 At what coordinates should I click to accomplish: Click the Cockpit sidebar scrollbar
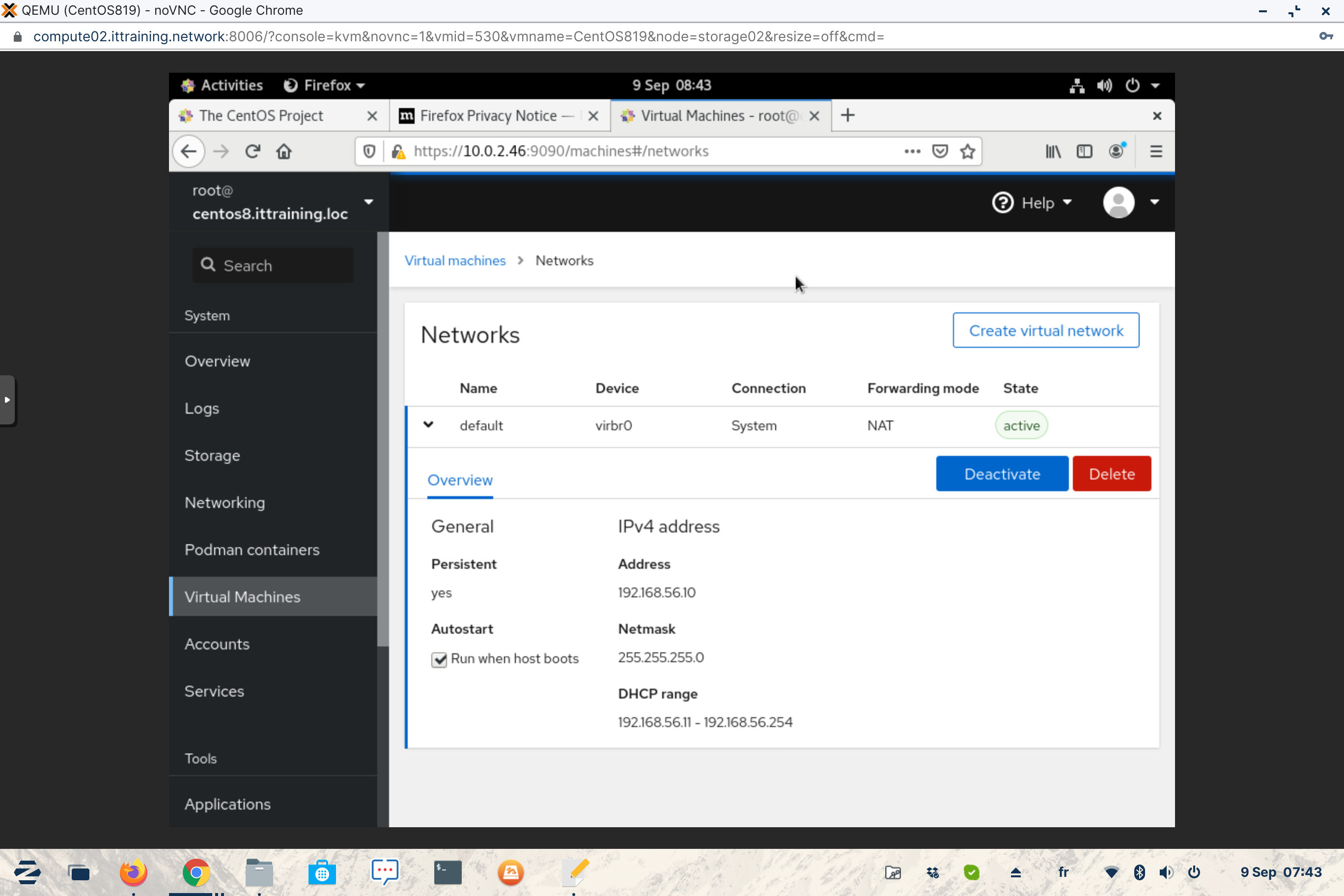(382, 439)
